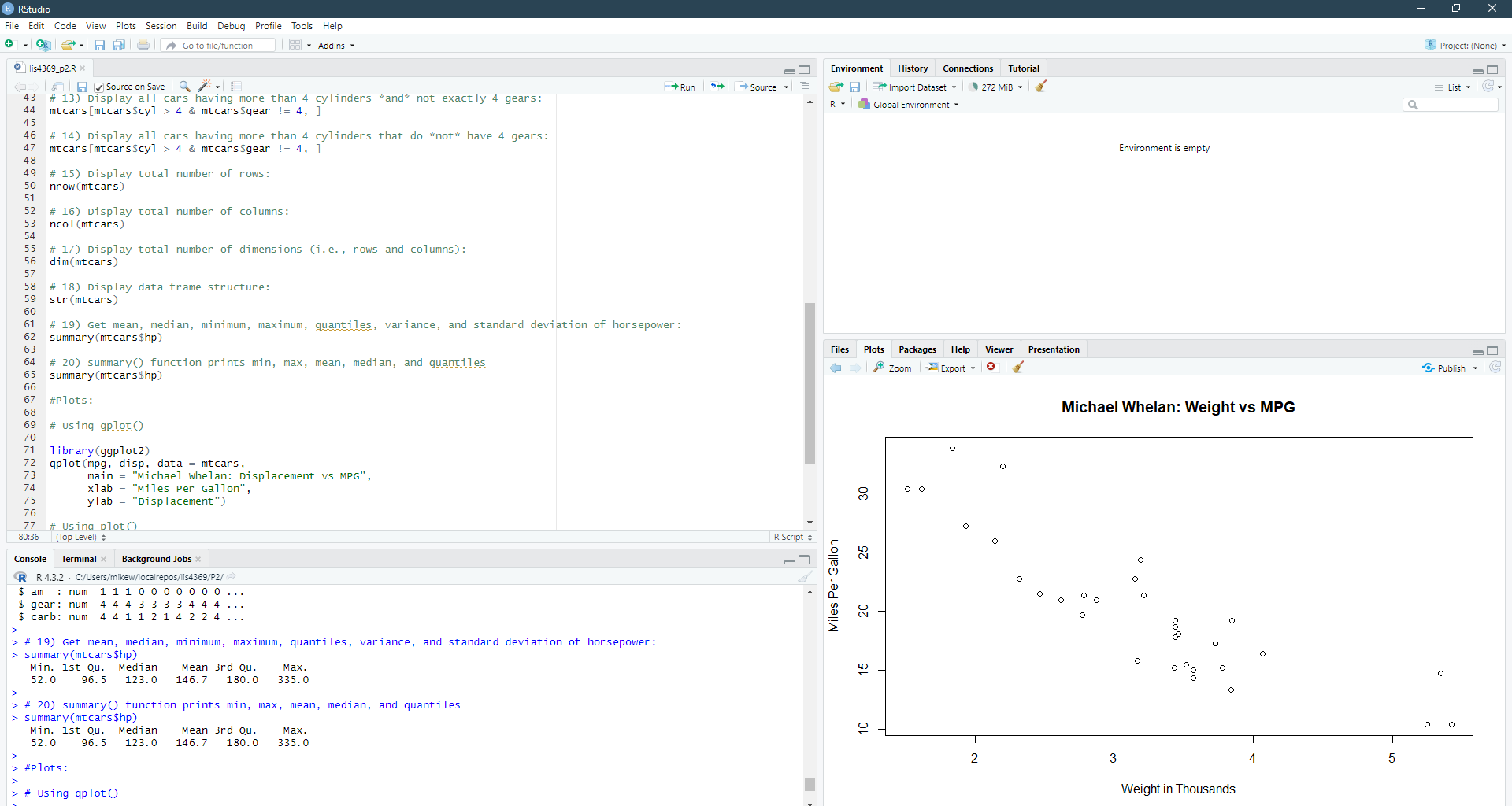Click the editor scroll-down arrow
The height and width of the screenshot is (806, 1512).
[810, 523]
